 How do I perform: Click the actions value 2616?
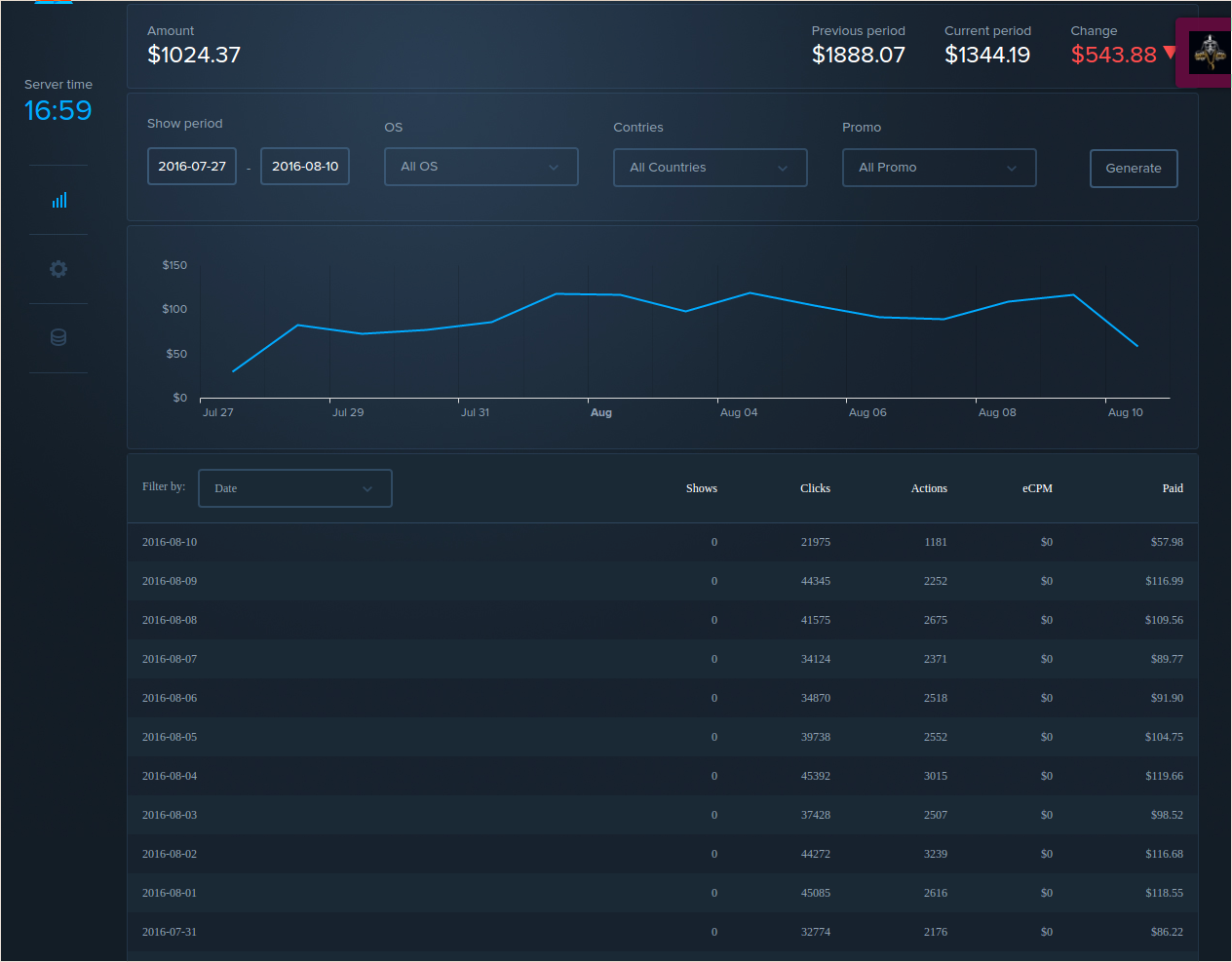[x=936, y=893]
